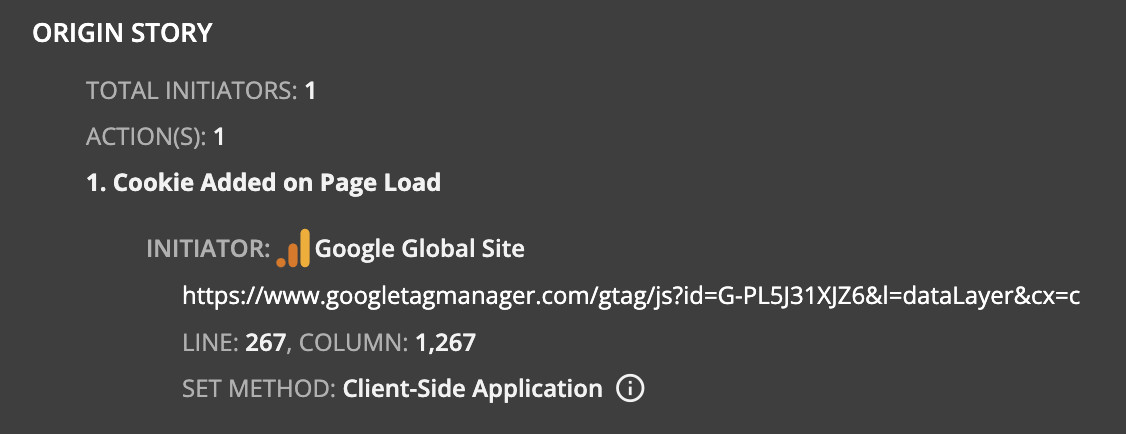Click the ORIGIN STORY heading
The width and height of the screenshot is (1126, 434).
pos(122,33)
